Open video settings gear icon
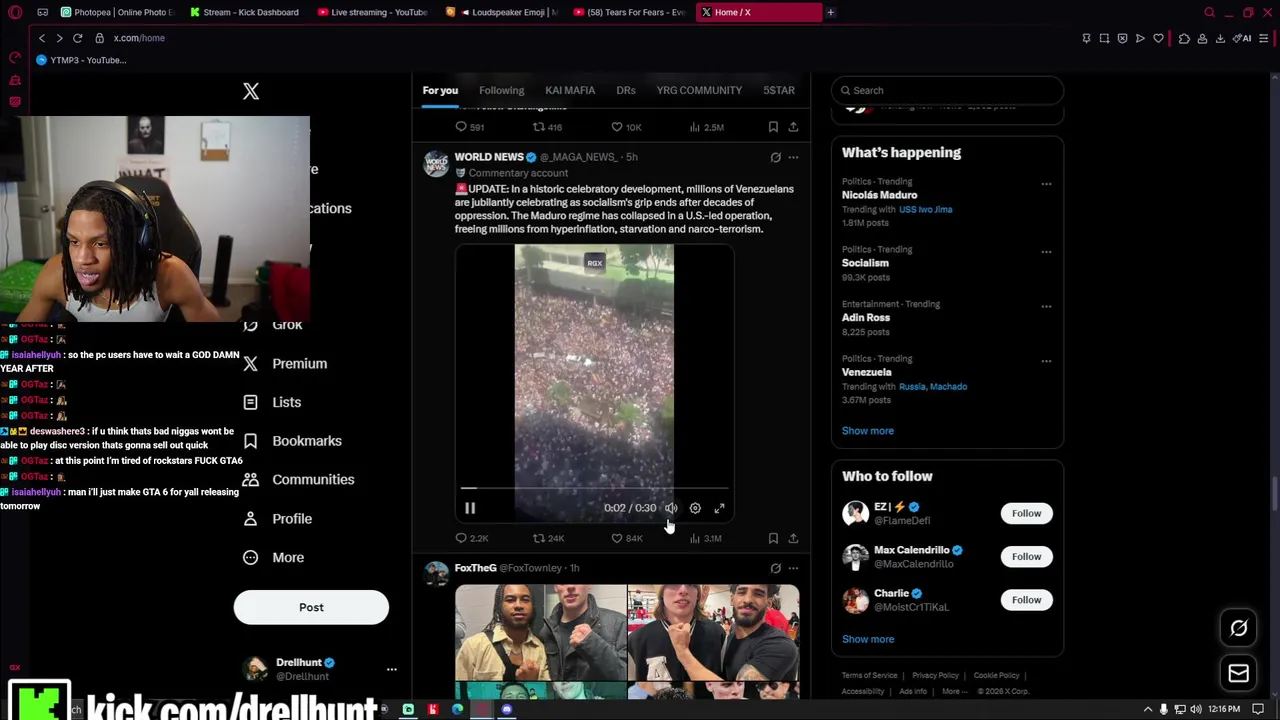 pos(695,508)
